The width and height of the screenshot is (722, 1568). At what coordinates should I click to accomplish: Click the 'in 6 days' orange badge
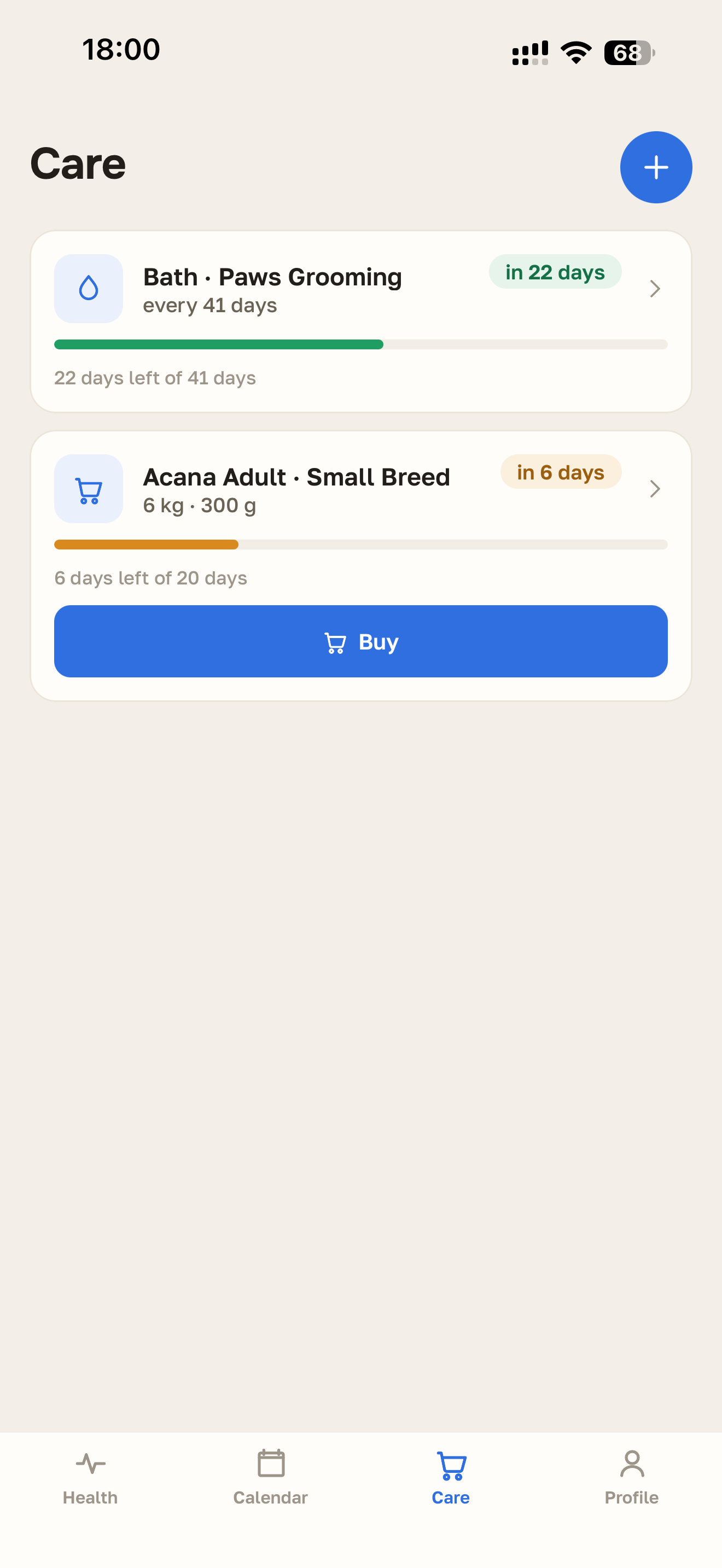pyautogui.click(x=561, y=472)
